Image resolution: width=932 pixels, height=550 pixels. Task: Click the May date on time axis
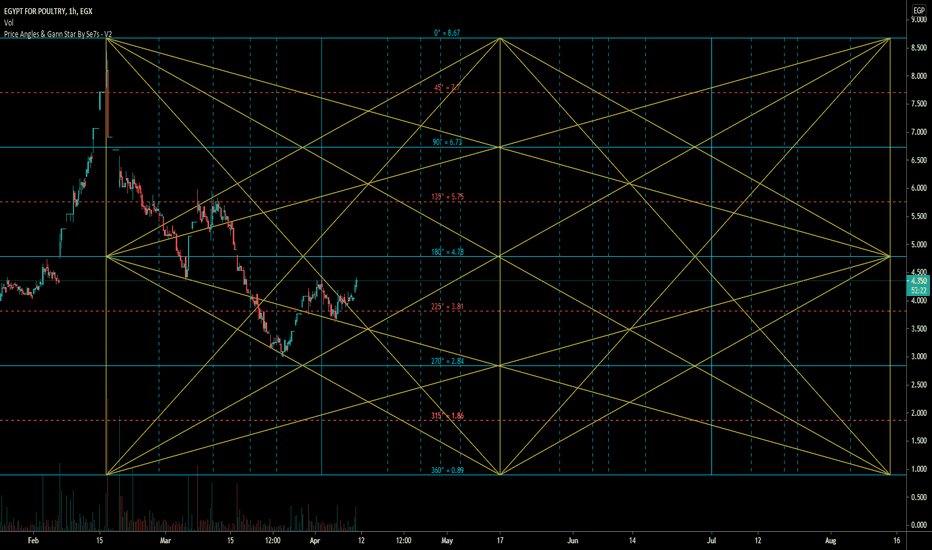click(x=447, y=540)
